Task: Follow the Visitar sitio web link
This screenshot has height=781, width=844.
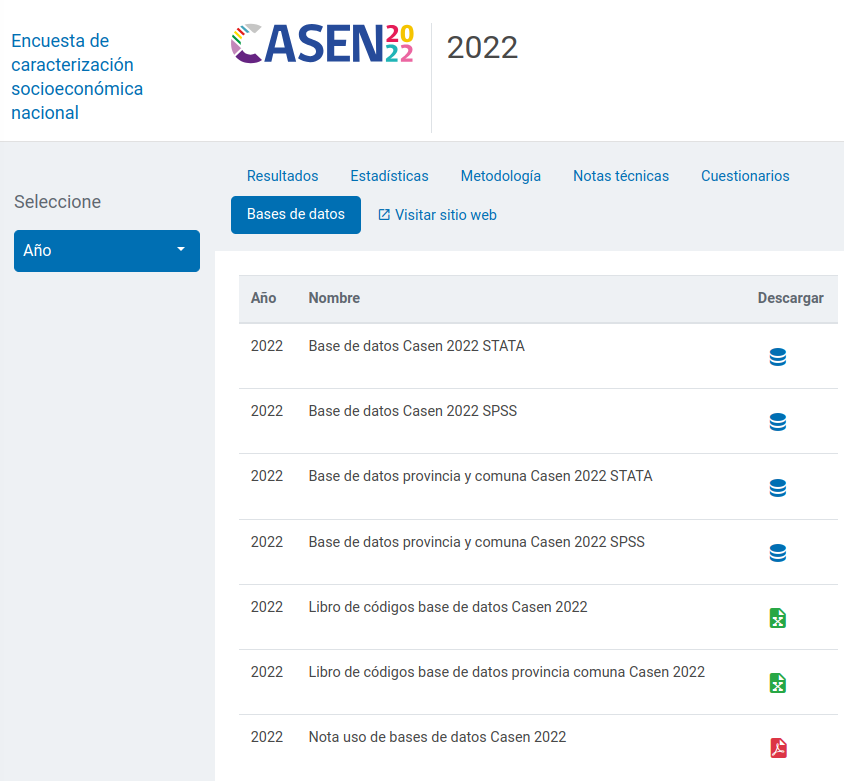Action: coord(437,215)
